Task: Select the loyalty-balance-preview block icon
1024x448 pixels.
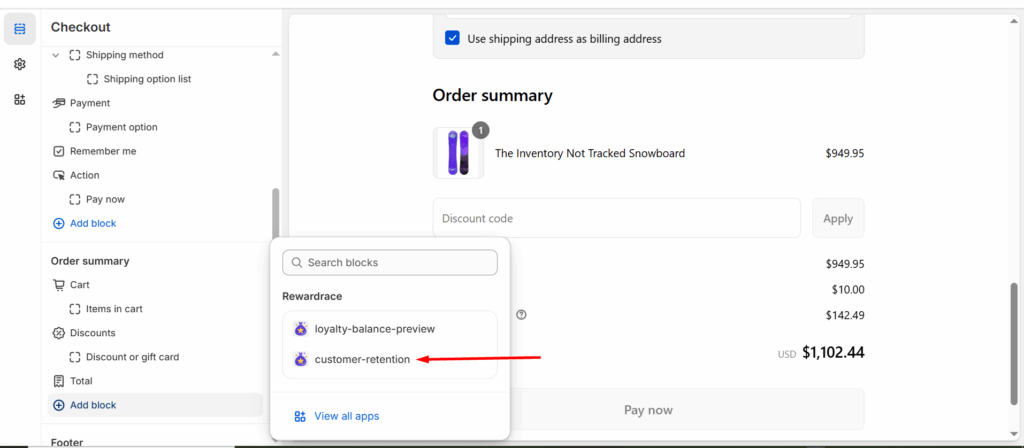Action: pos(300,329)
